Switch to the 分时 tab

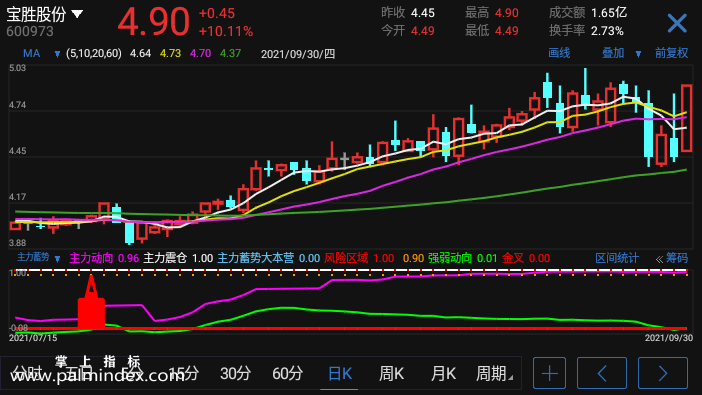26,373
